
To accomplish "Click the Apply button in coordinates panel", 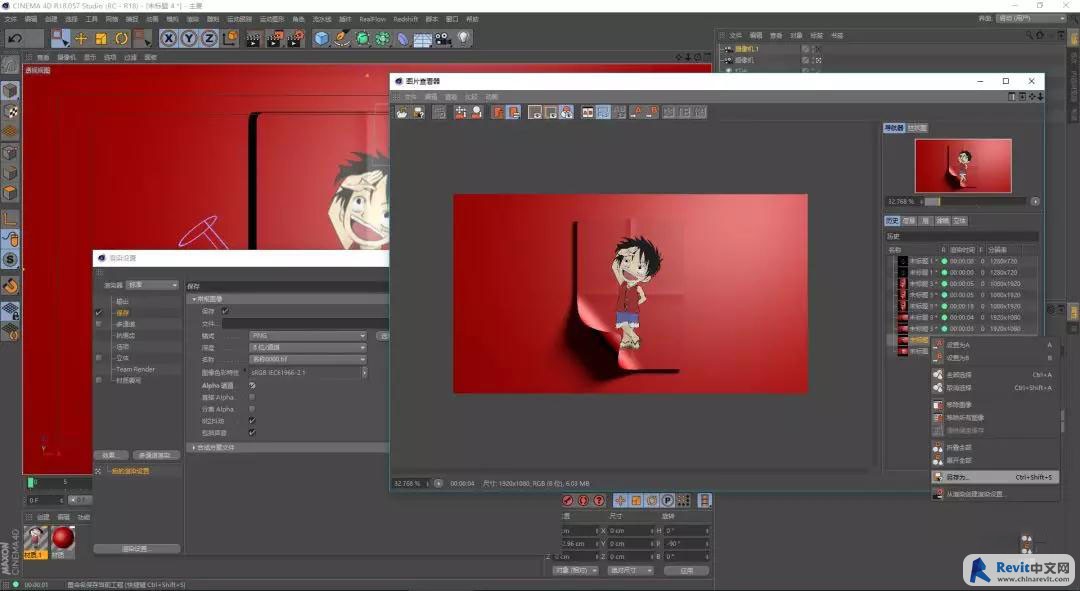I will 686,570.
